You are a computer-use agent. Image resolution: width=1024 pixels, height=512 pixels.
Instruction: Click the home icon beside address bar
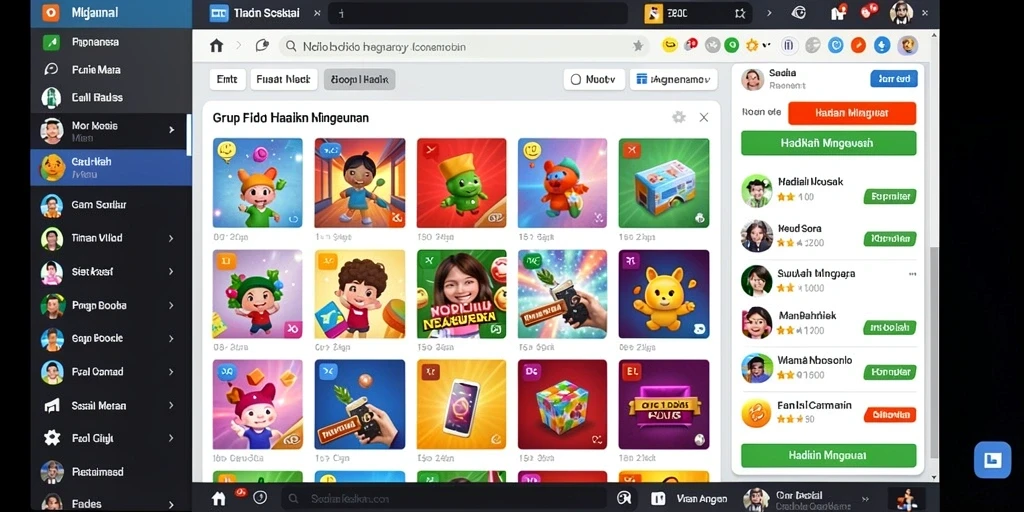pyautogui.click(x=216, y=46)
